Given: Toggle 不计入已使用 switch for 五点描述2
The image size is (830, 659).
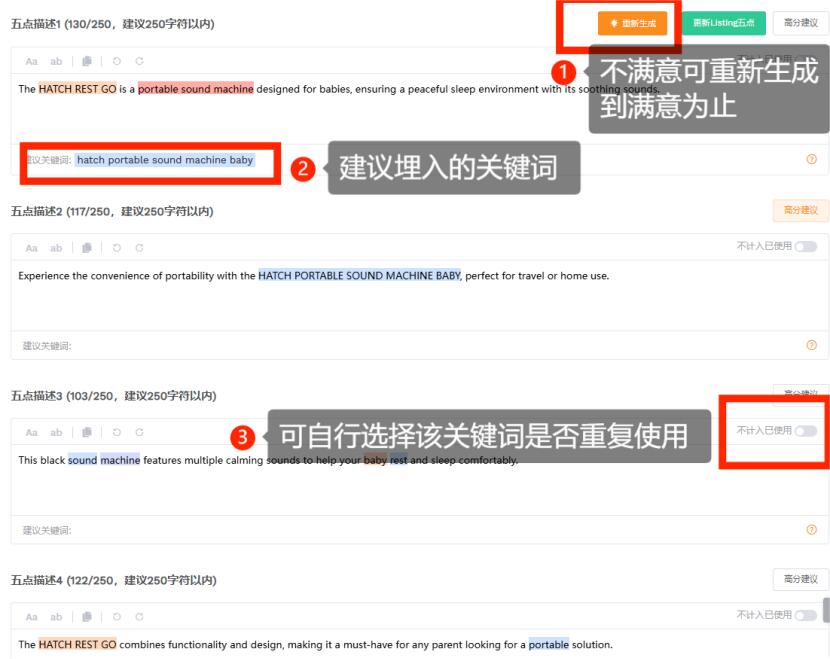Looking at the screenshot, I should (x=806, y=246).
